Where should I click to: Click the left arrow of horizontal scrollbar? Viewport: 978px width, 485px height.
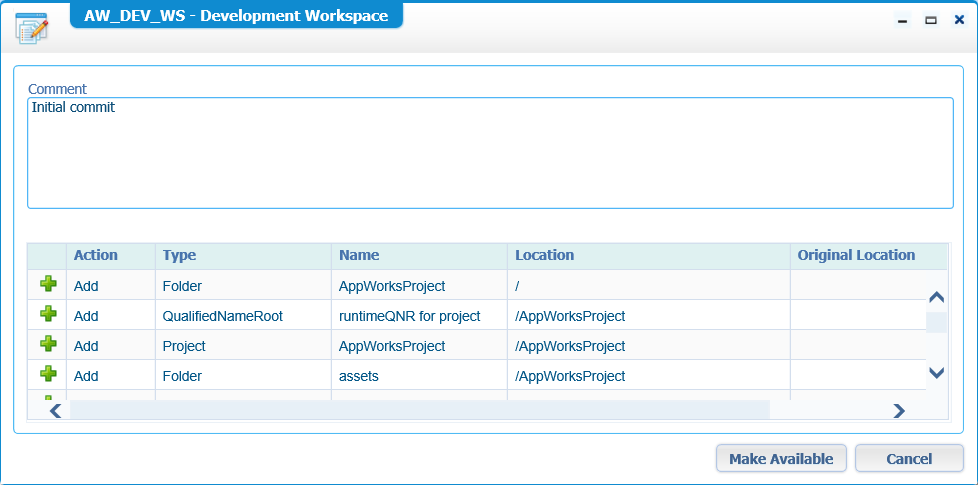point(56,410)
